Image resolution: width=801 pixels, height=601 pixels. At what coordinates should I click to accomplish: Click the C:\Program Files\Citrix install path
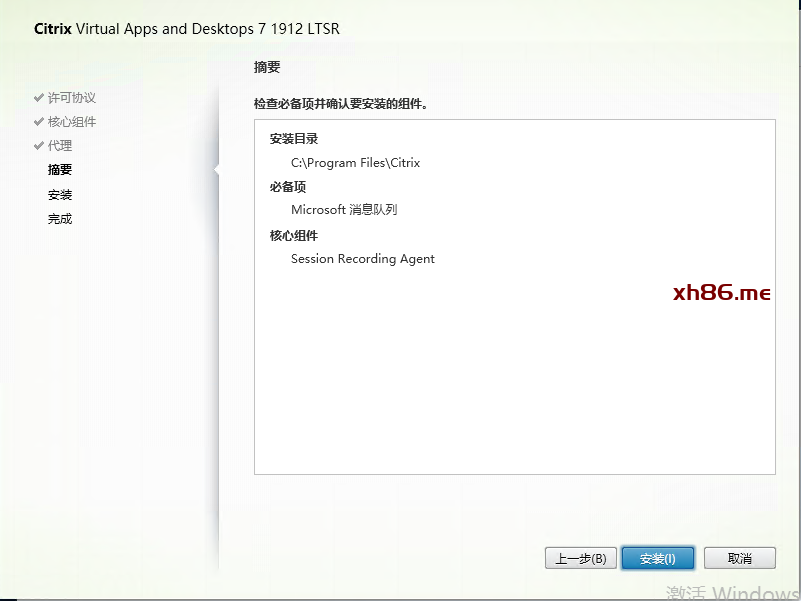click(x=355, y=163)
